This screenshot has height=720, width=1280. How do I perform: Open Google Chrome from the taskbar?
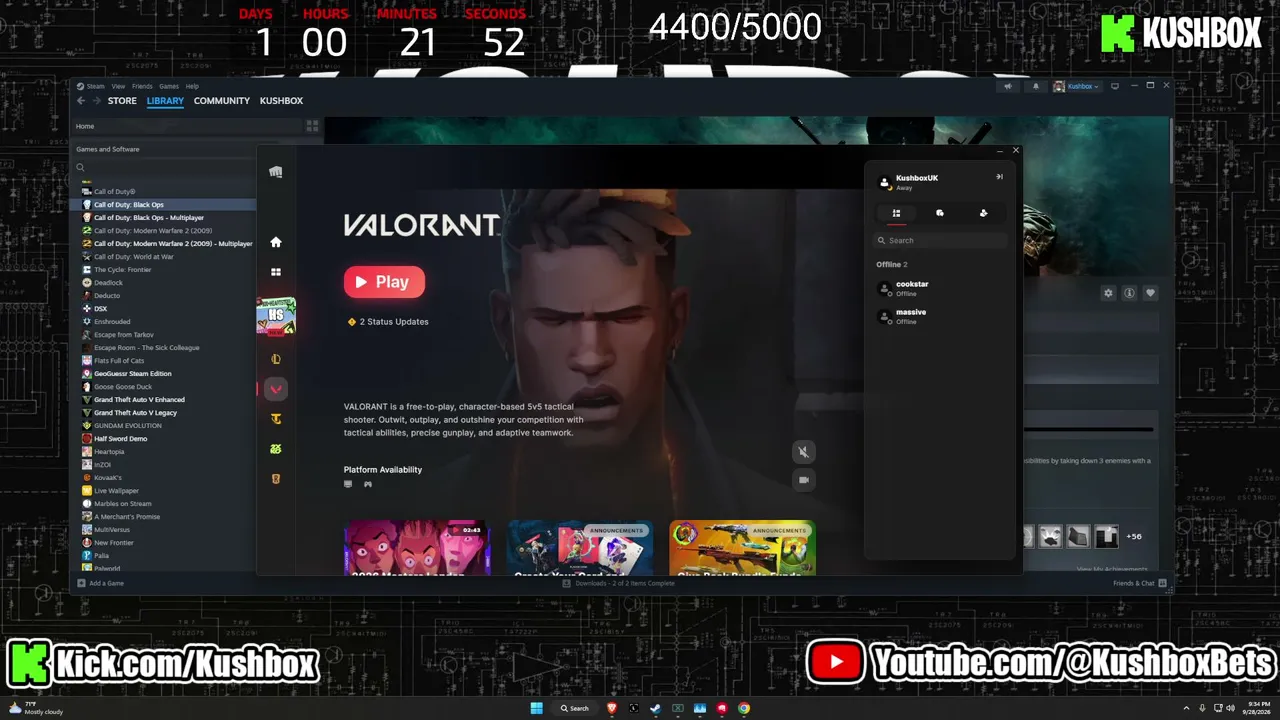tap(744, 708)
